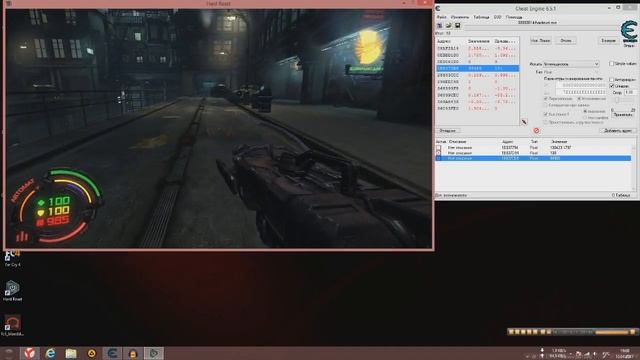The width and height of the screenshot is (640, 360).
Task: Click the yellow round taskbar icon
Action: (92, 353)
